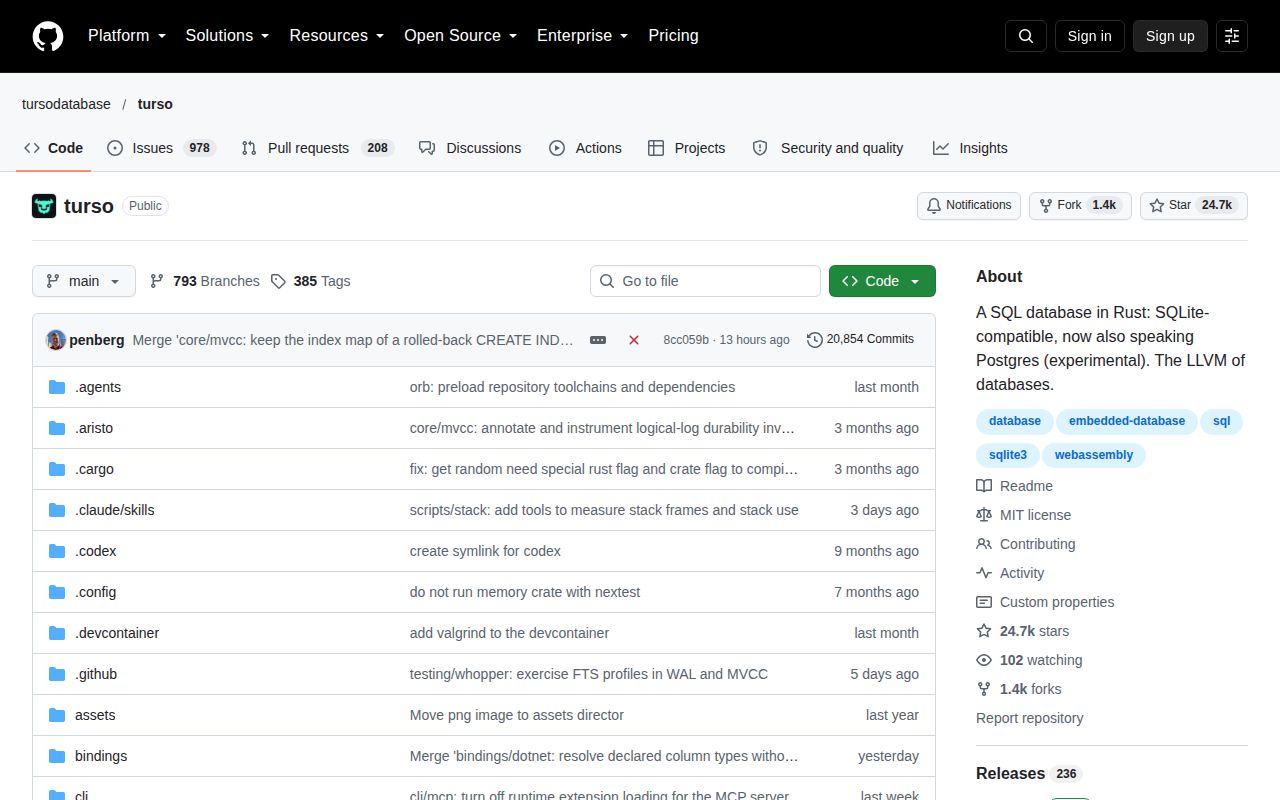
Task: Click the Go to file search field
Action: [705, 281]
